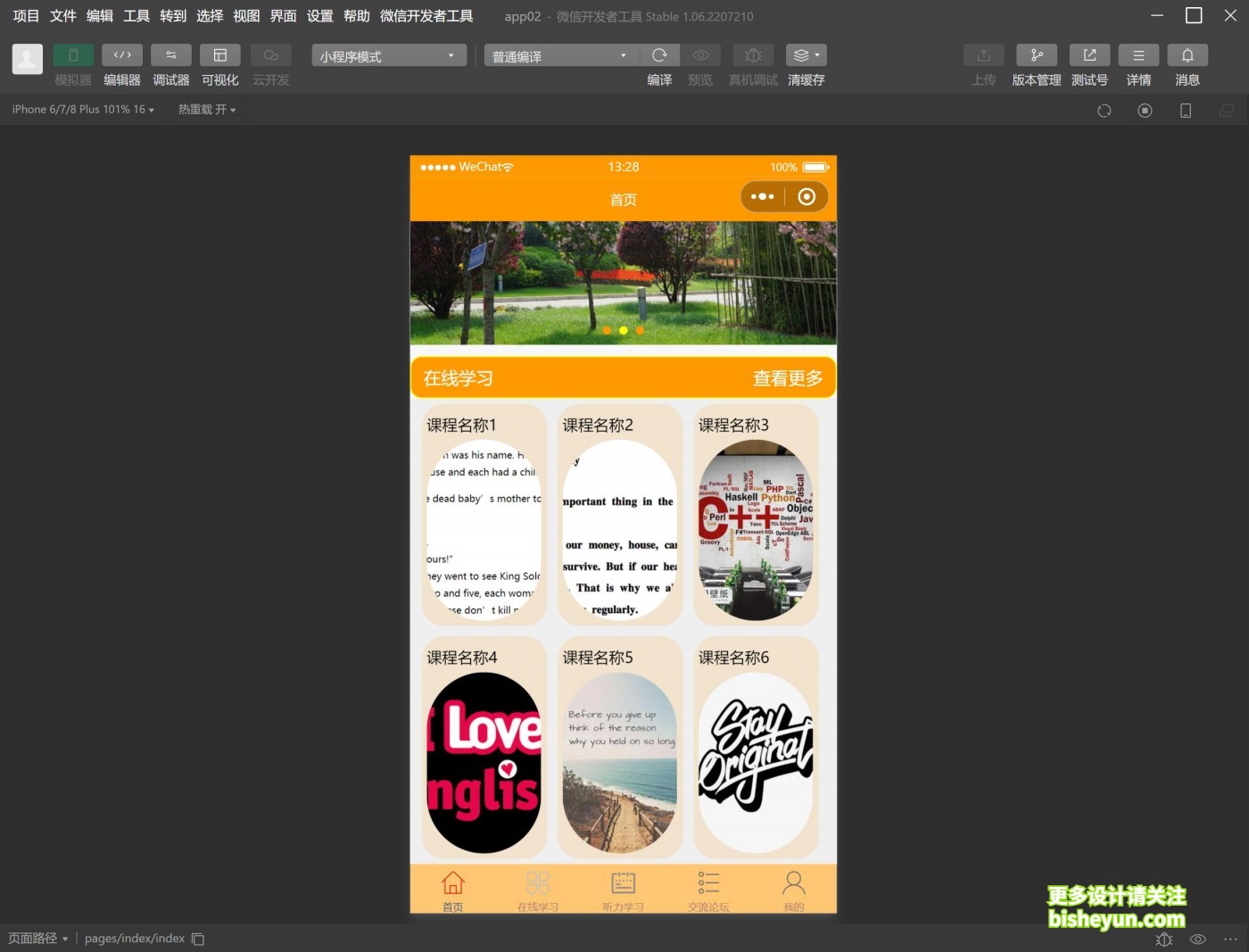Screen dimensions: 1249x952
Task: Open Version Management (版本管理) icon
Action: pos(1036,55)
